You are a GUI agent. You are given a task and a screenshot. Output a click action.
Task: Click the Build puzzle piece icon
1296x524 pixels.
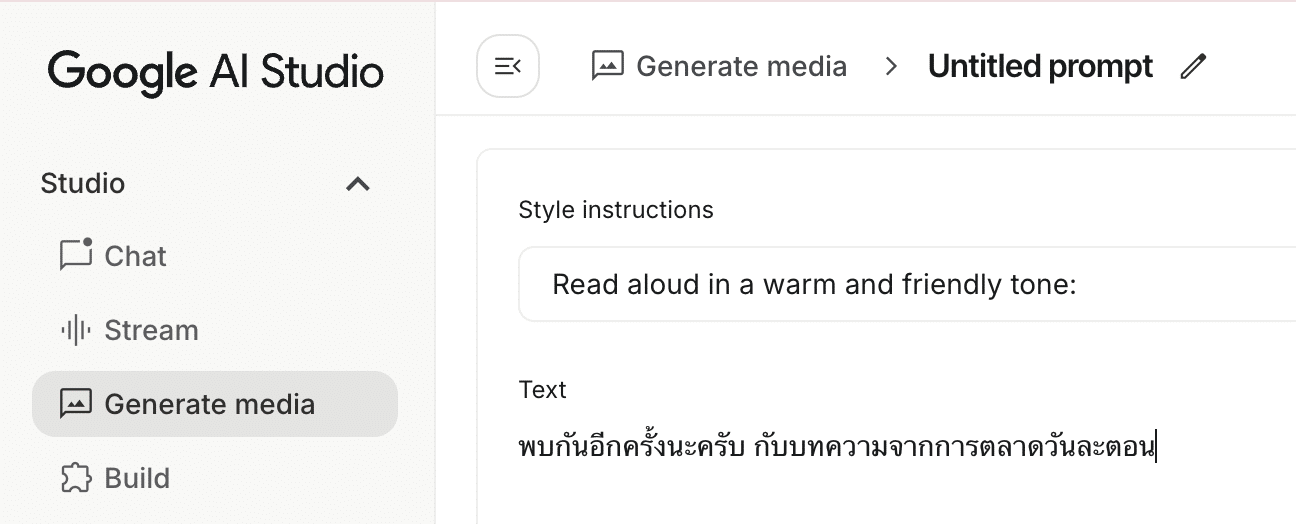(76, 478)
